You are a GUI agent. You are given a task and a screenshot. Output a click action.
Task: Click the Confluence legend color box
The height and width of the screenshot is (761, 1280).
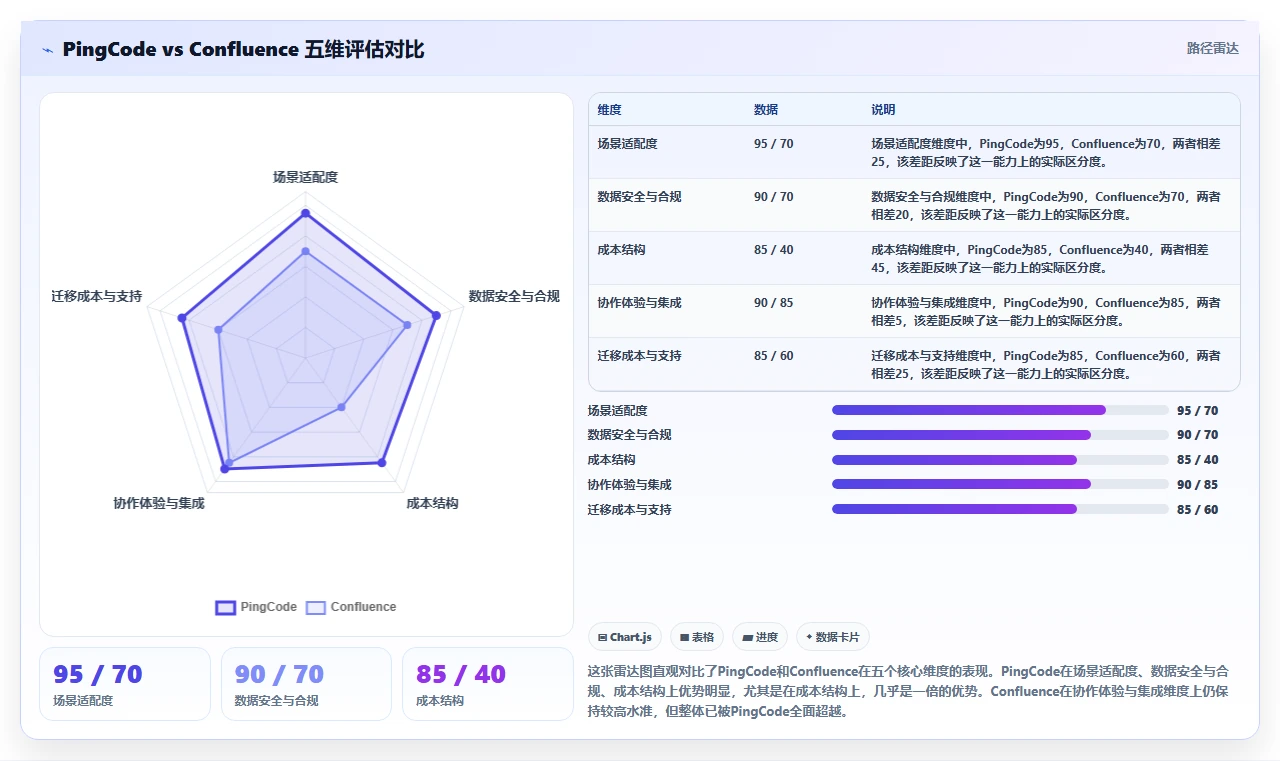coord(316,607)
